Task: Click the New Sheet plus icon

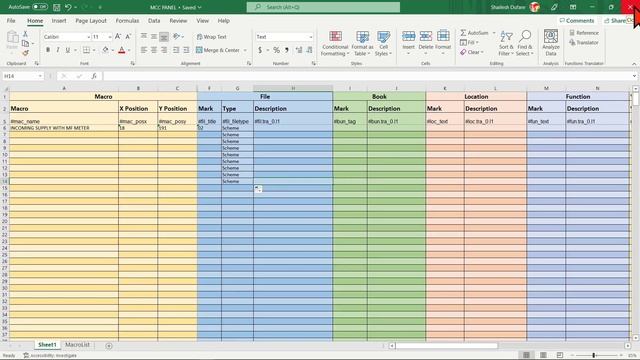Action: click(x=109, y=346)
